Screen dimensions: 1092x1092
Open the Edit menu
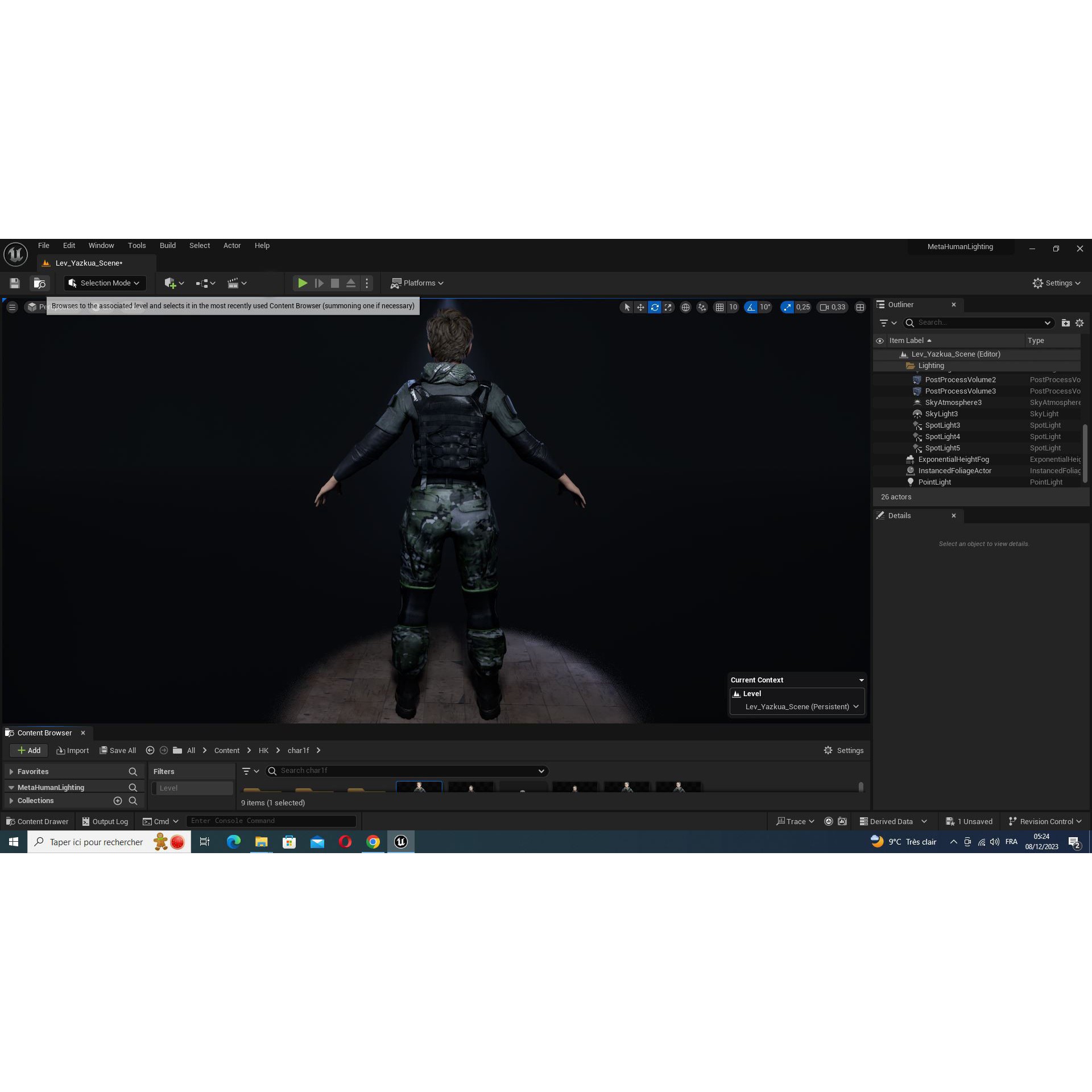(x=69, y=246)
